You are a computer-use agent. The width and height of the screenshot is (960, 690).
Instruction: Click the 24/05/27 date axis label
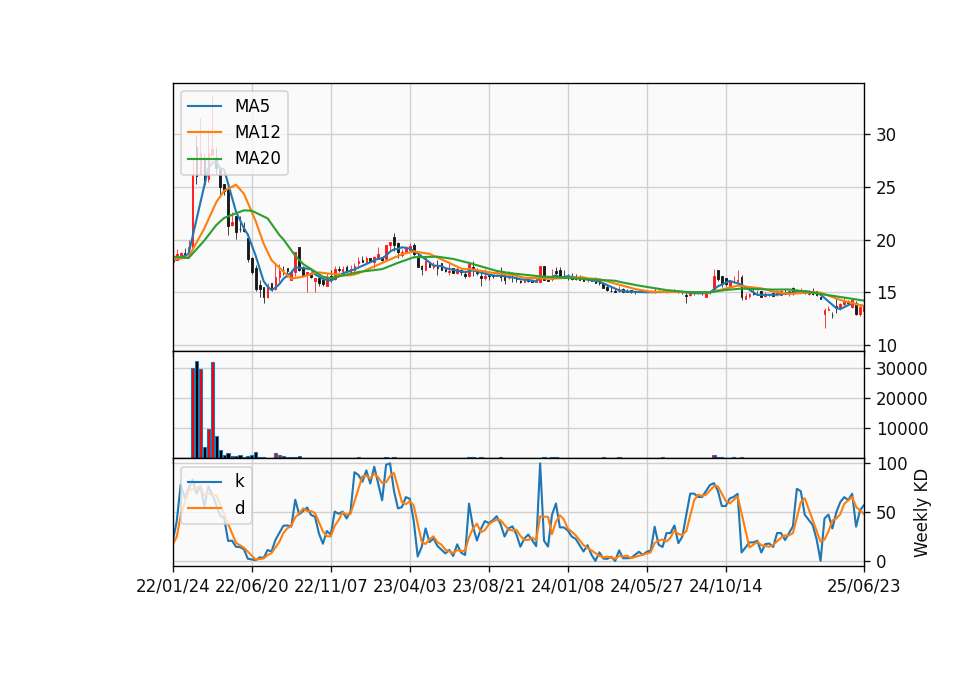[x=647, y=587]
